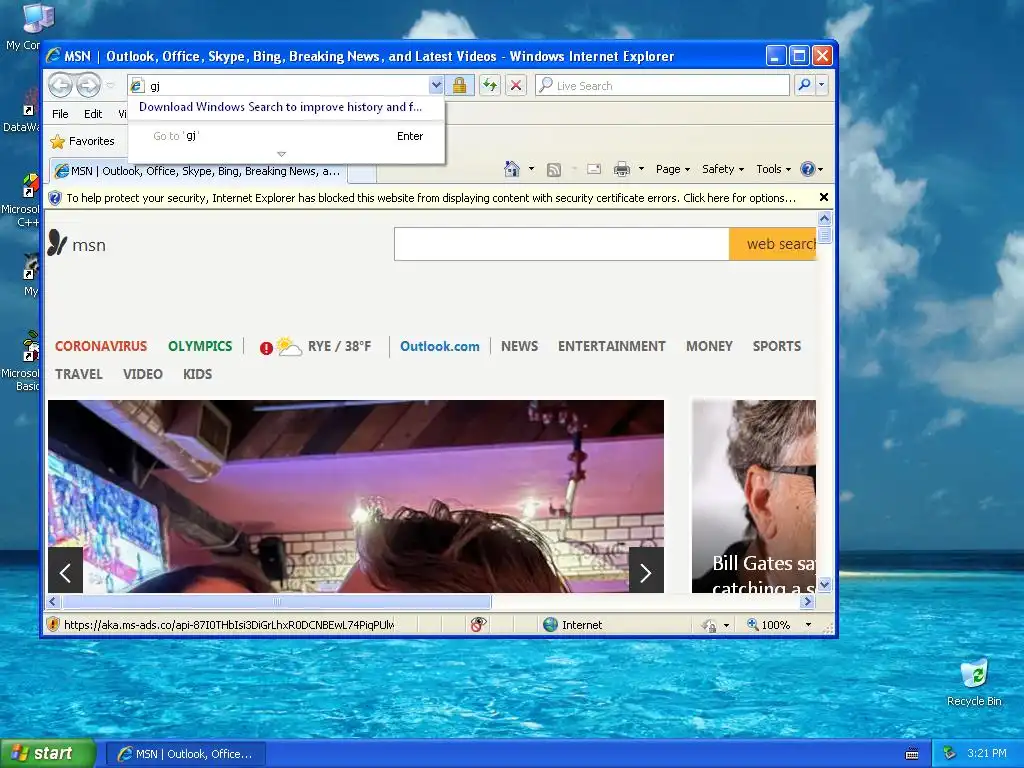Open the zoom level dropdown arrow

[808, 625]
